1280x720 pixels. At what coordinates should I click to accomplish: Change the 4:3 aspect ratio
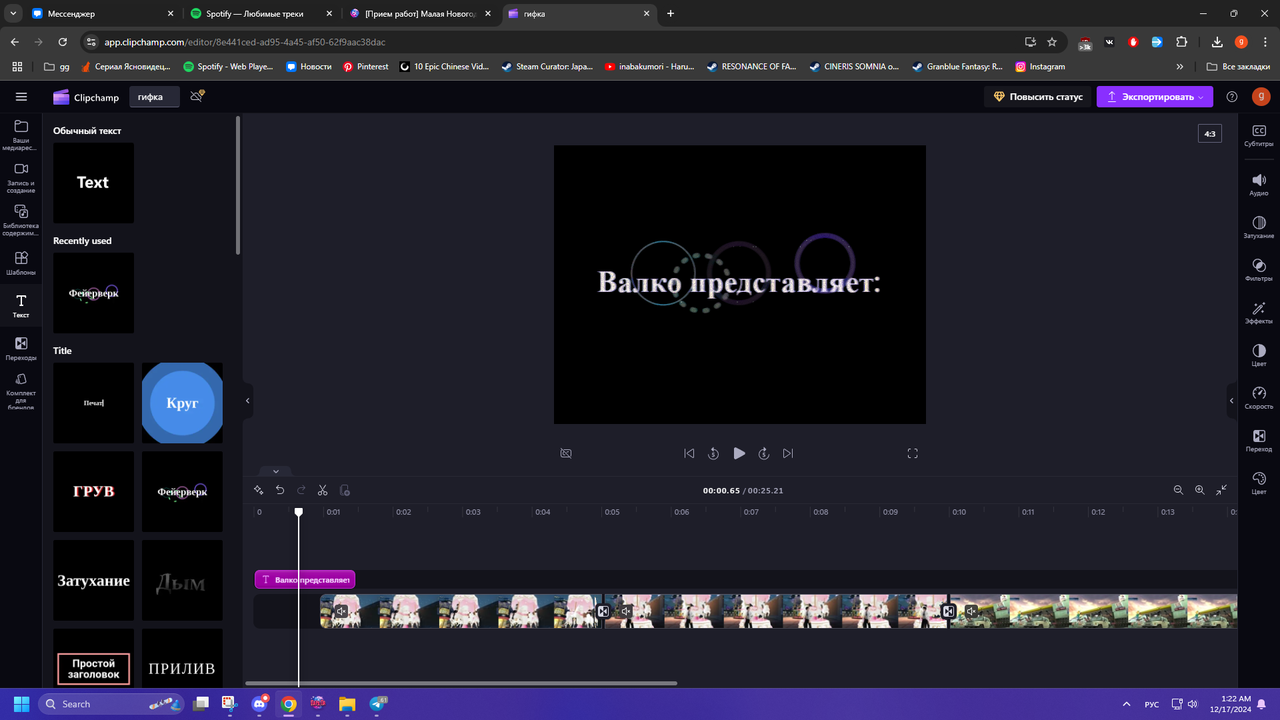(1210, 132)
